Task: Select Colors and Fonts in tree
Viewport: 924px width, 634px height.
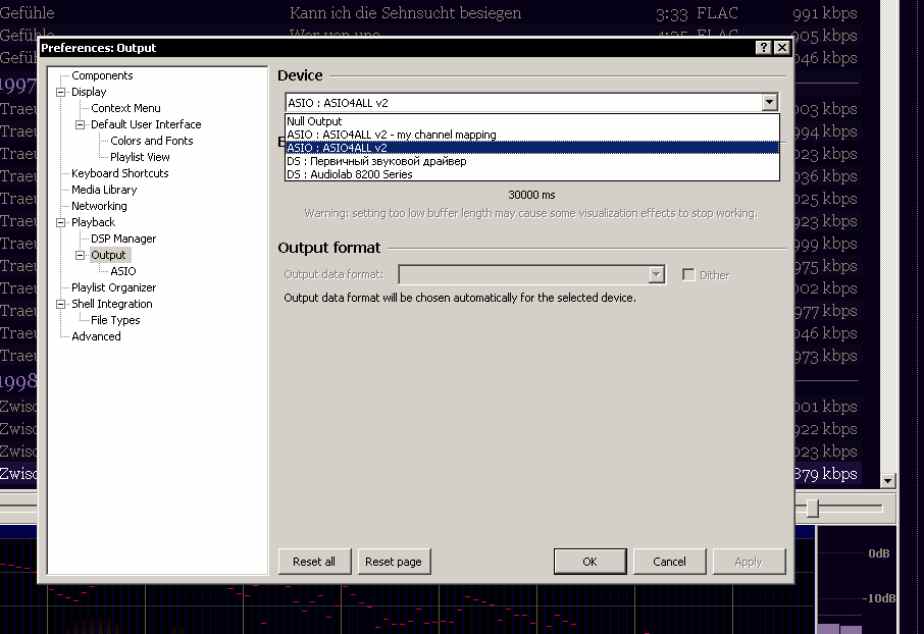Action: 151,141
